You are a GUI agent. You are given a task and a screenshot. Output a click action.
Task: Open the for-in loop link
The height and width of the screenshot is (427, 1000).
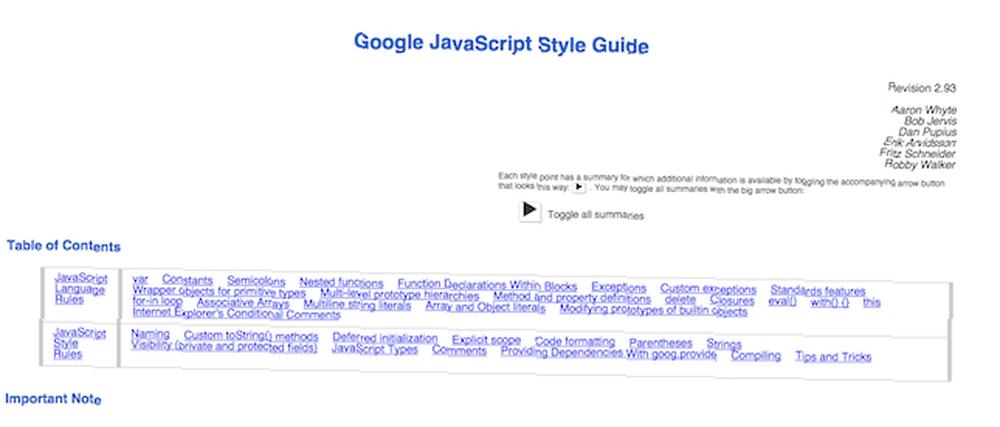pos(157,301)
